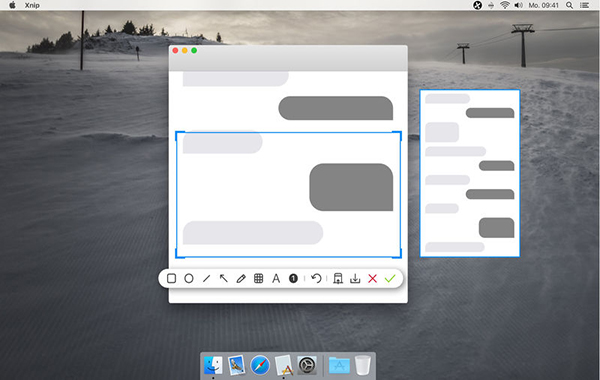This screenshot has height=380, width=600.
Task: Select the pencil freehand tool
Action: [x=241, y=278]
